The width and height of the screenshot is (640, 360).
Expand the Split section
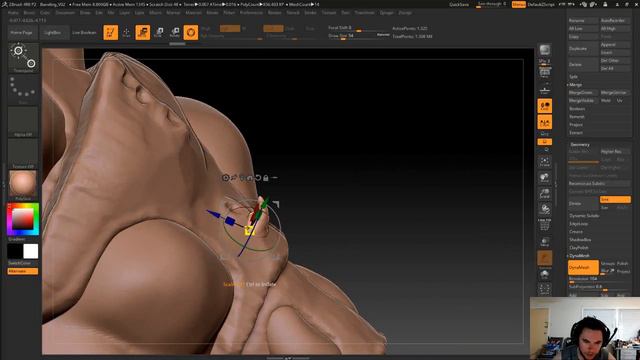coord(573,77)
